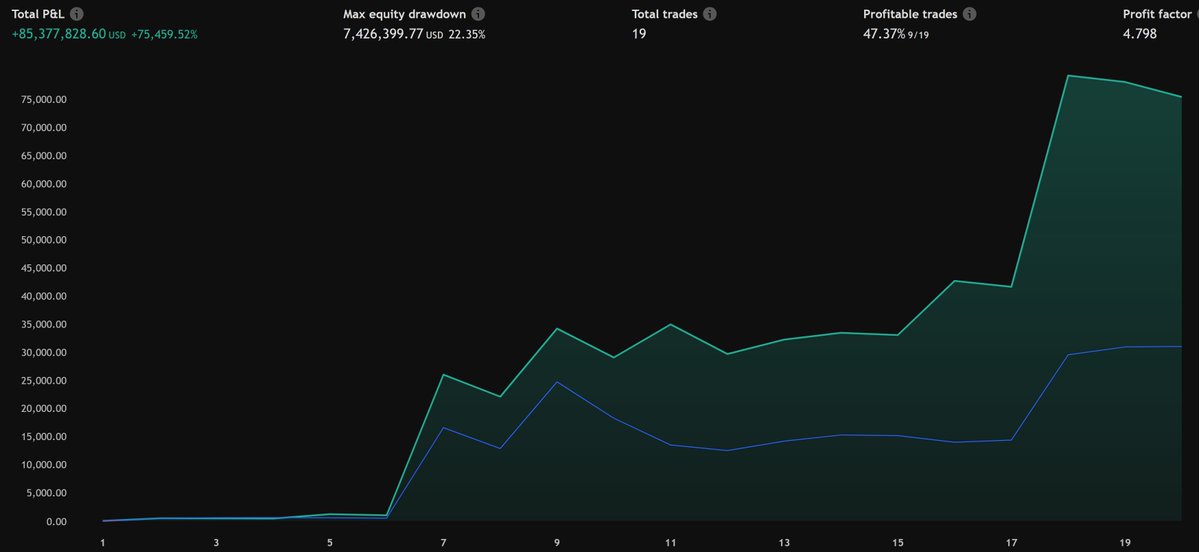Select the 5,000.00 y-axis label
This screenshot has width=1199, height=552.
(48, 493)
